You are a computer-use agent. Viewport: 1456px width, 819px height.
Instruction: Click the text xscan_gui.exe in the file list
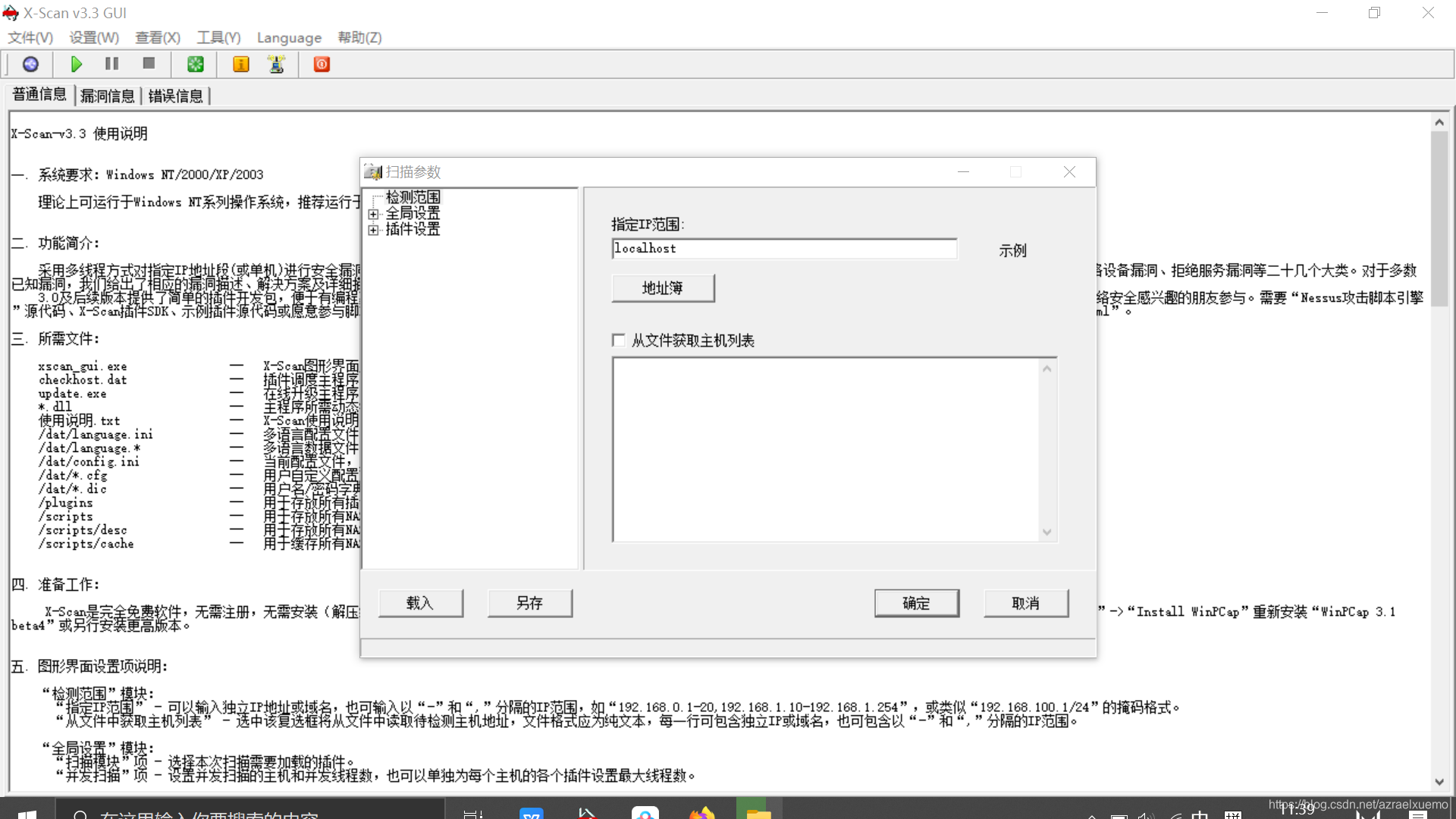click(83, 366)
